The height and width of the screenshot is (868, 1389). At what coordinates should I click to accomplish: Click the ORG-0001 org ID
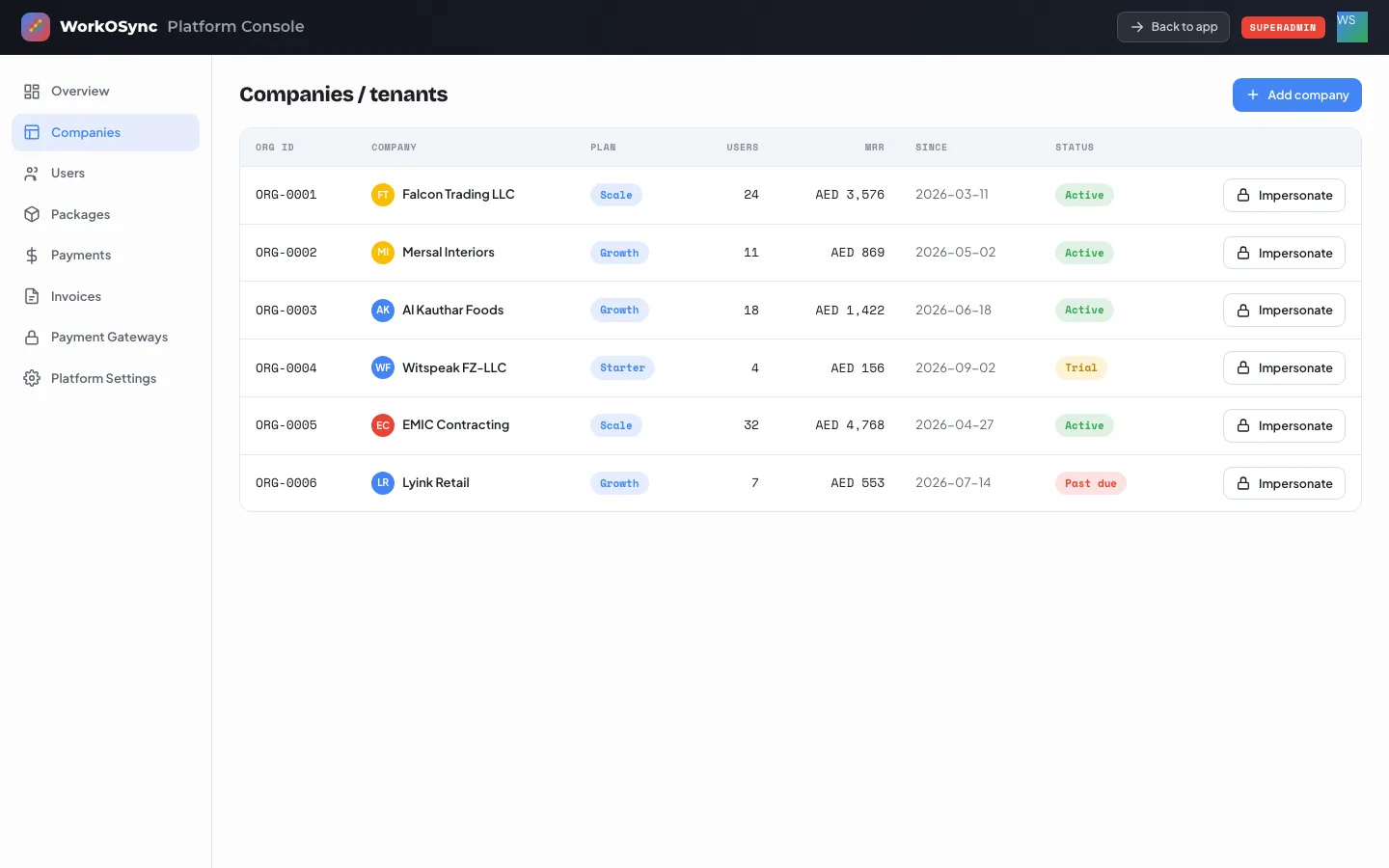(x=286, y=195)
